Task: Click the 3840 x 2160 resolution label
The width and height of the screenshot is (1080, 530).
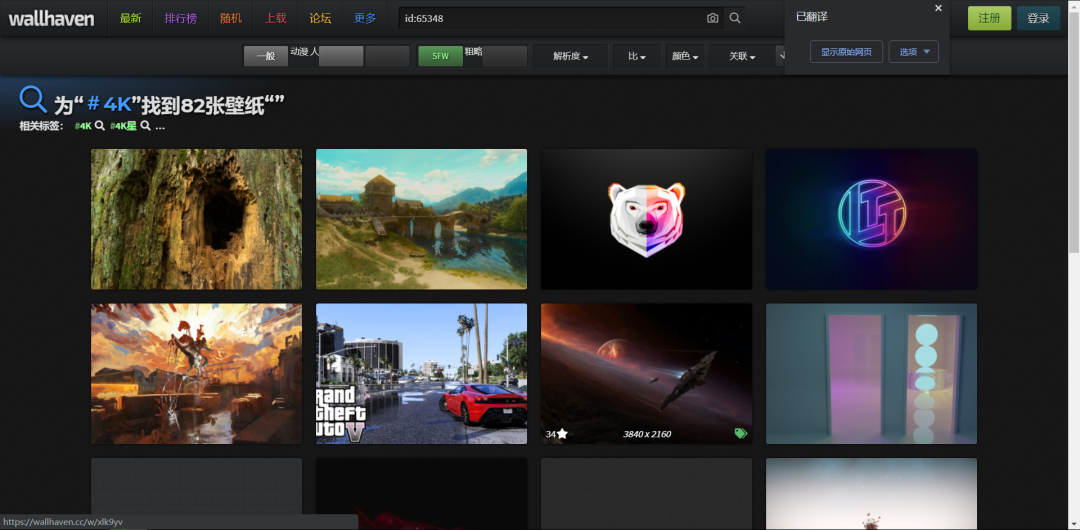Action: [x=647, y=434]
